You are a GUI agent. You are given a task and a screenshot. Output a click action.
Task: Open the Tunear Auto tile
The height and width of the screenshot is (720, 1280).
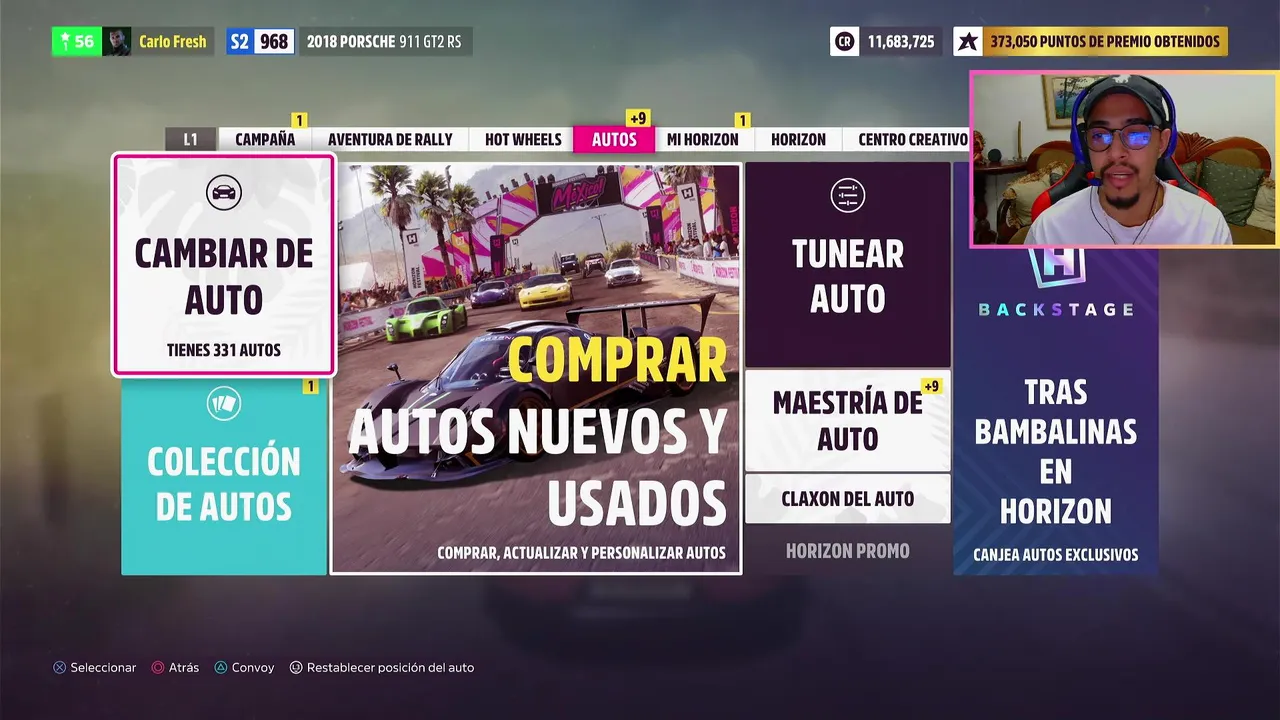pyautogui.click(x=848, y=265)
